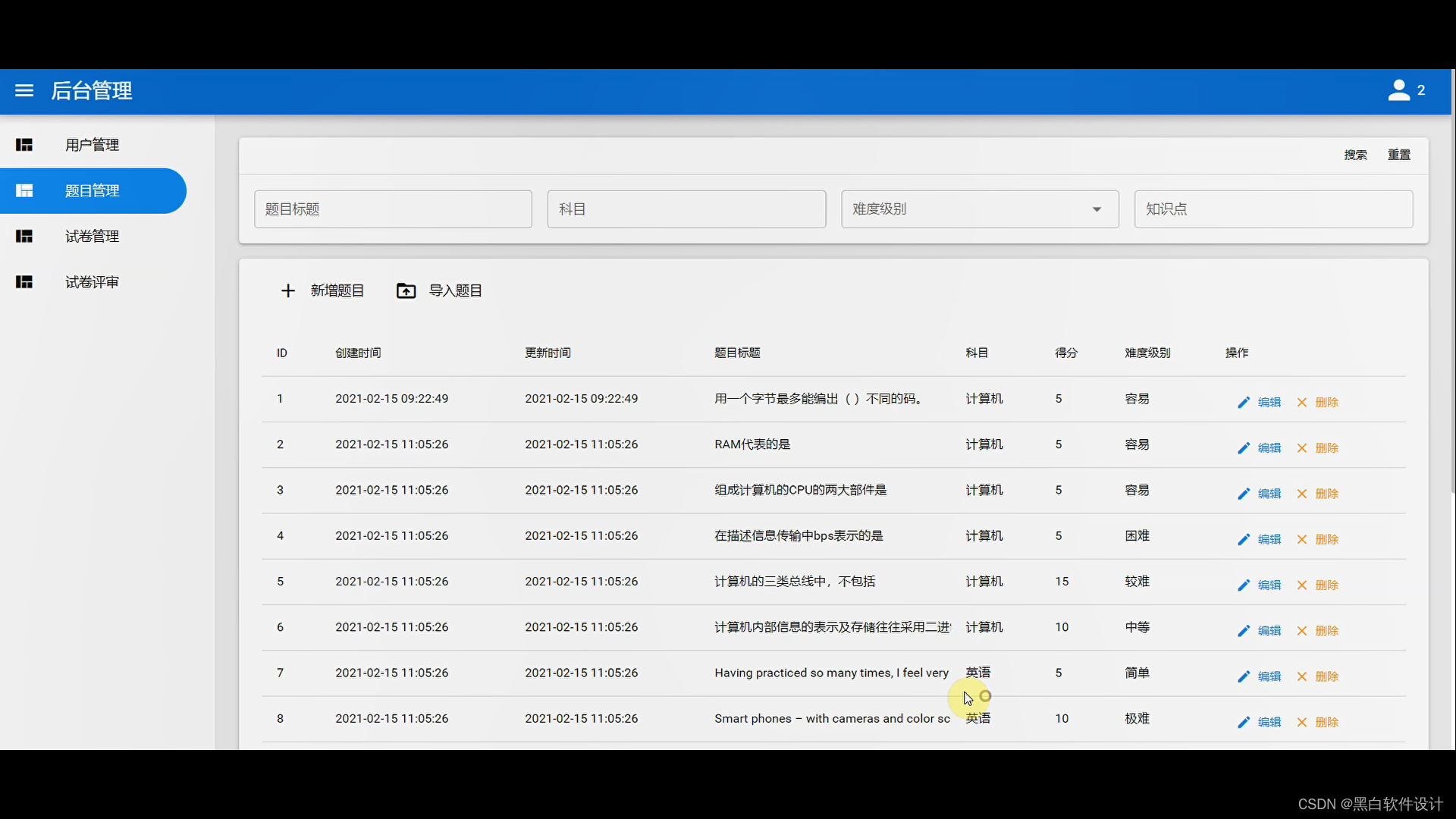The height and width of the screenshot is (819, 1456).
Task: Open 试卷管理 in the sidebar
Action: click(x=92, y=237)
